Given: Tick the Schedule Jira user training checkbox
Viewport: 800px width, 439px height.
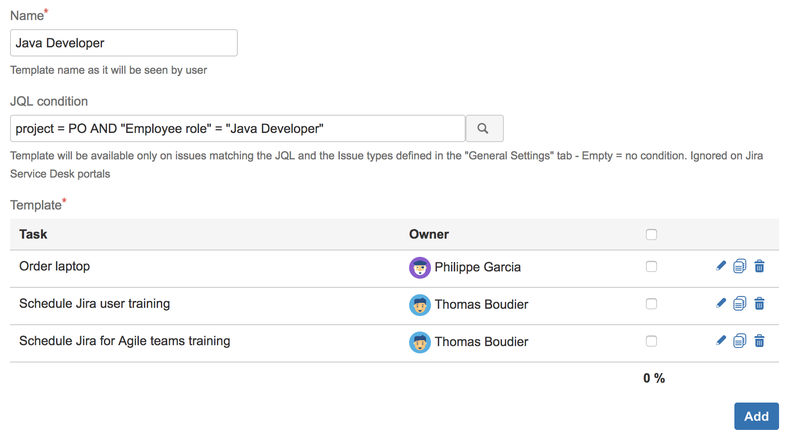Looking at the screenshot, I should [x=651, y=304].
